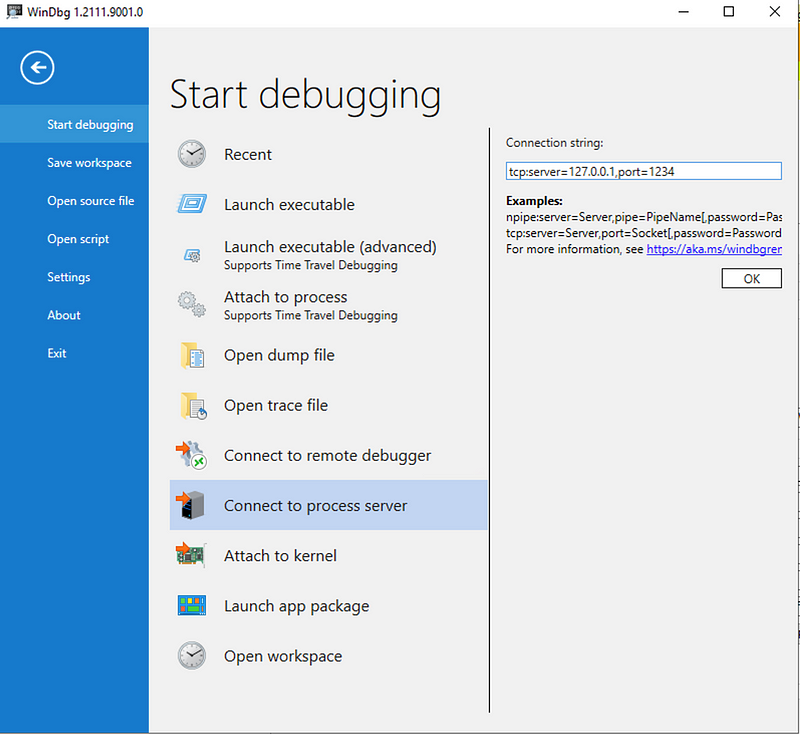Screen dimensions: 800x734
Task: Open the Open source file option
Action: click(74, 201)
